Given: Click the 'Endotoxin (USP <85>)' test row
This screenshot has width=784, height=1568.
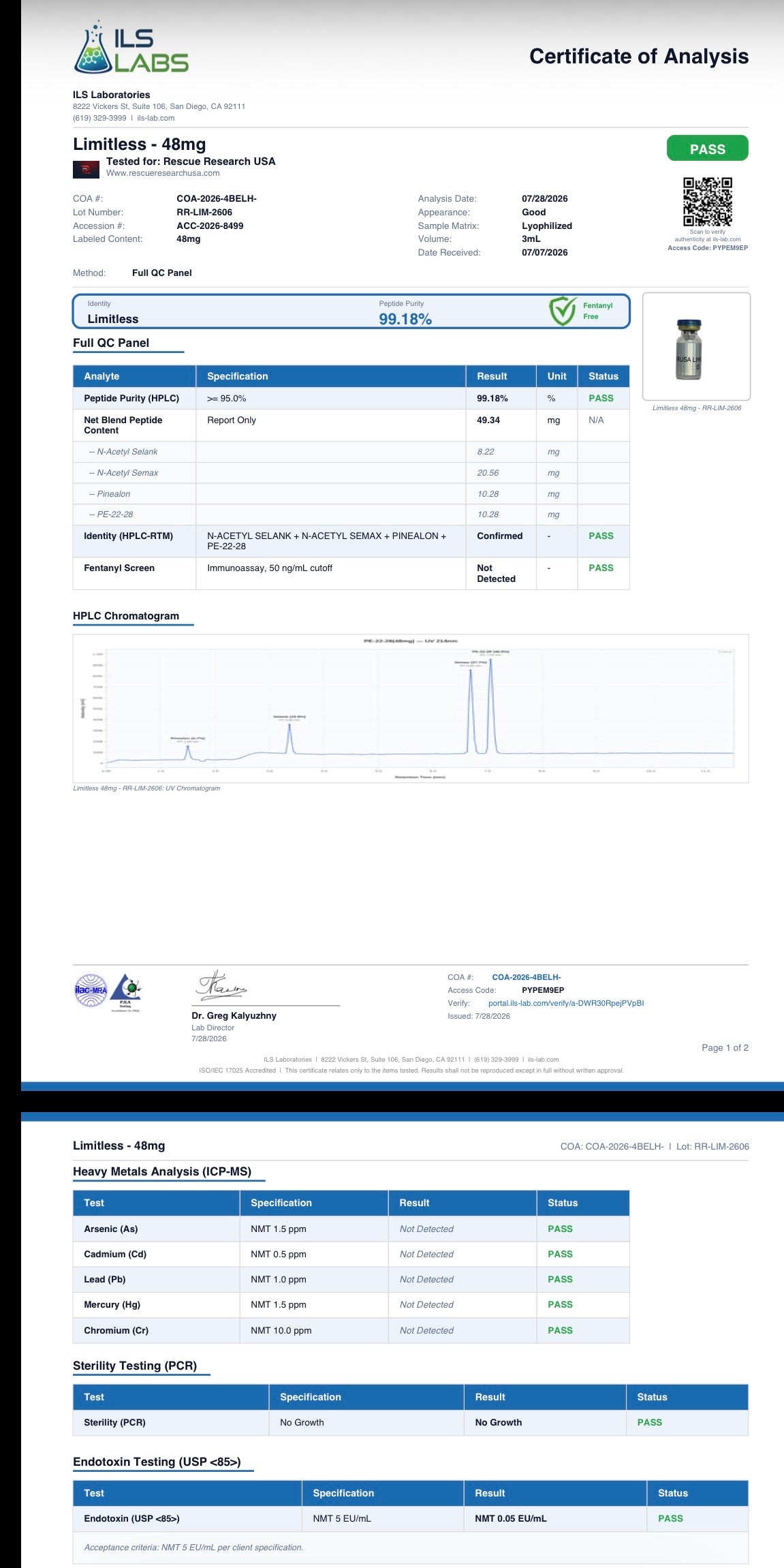Looking at the screenshot, I should pyautogui.click(x=411, y=1518).
